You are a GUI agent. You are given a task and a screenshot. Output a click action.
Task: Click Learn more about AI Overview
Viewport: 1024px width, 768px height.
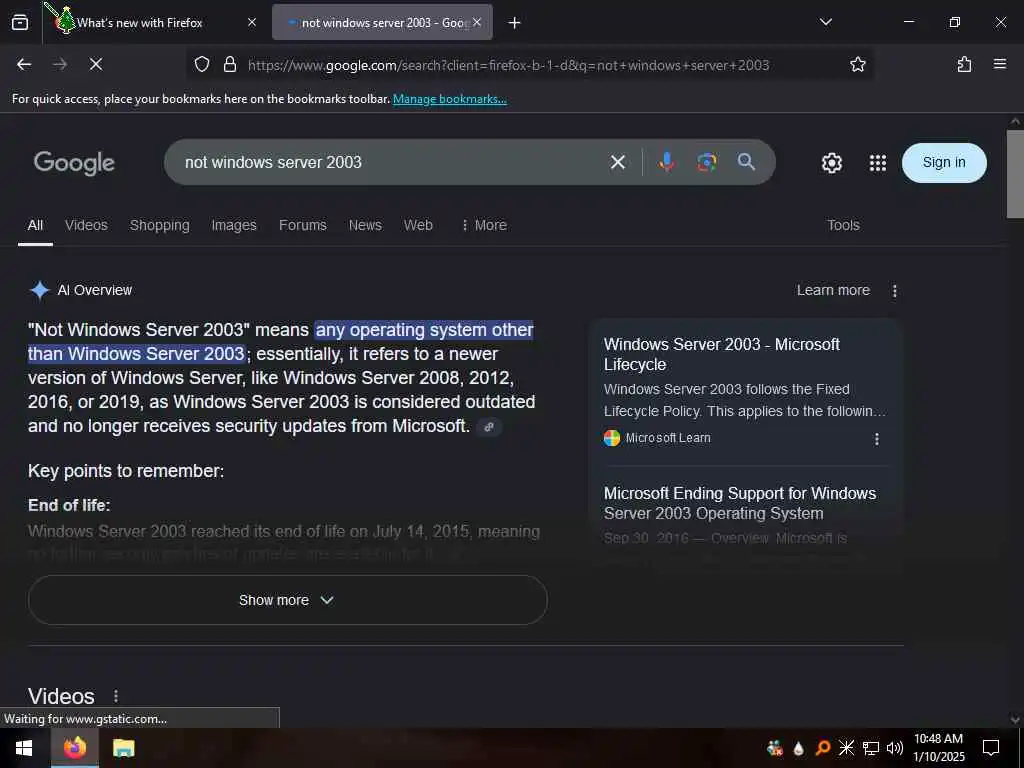click(833, 291)
